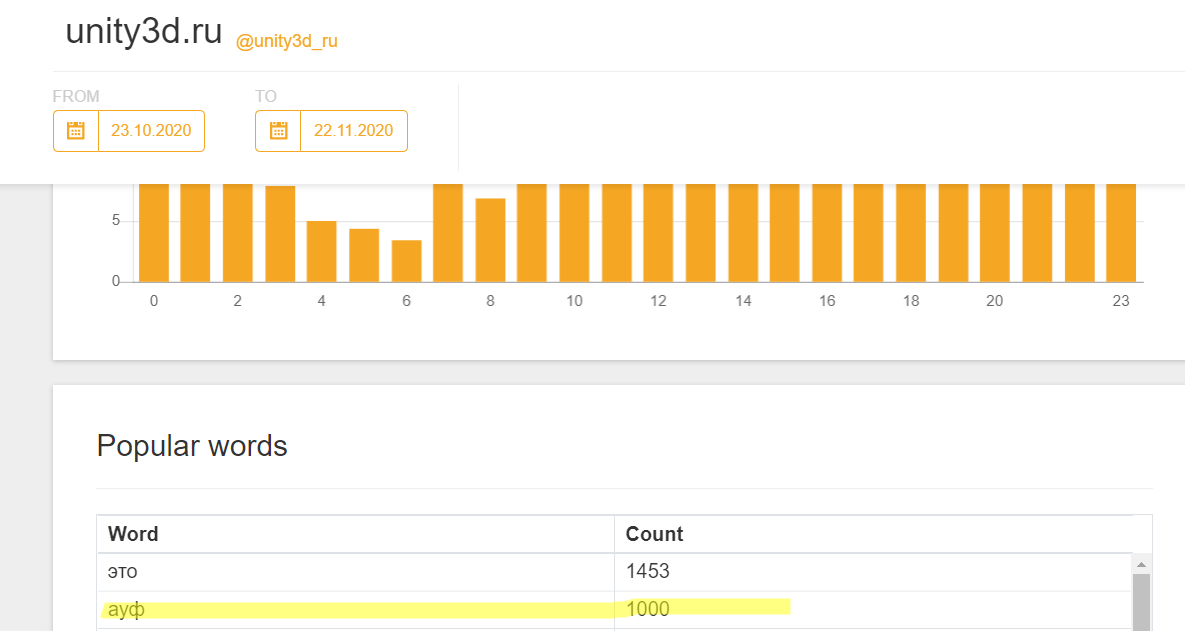The image size is (1185, 631).
Task: Open the FROM date calendar icon
Action: pyautogui.click(x=76, y=131)
